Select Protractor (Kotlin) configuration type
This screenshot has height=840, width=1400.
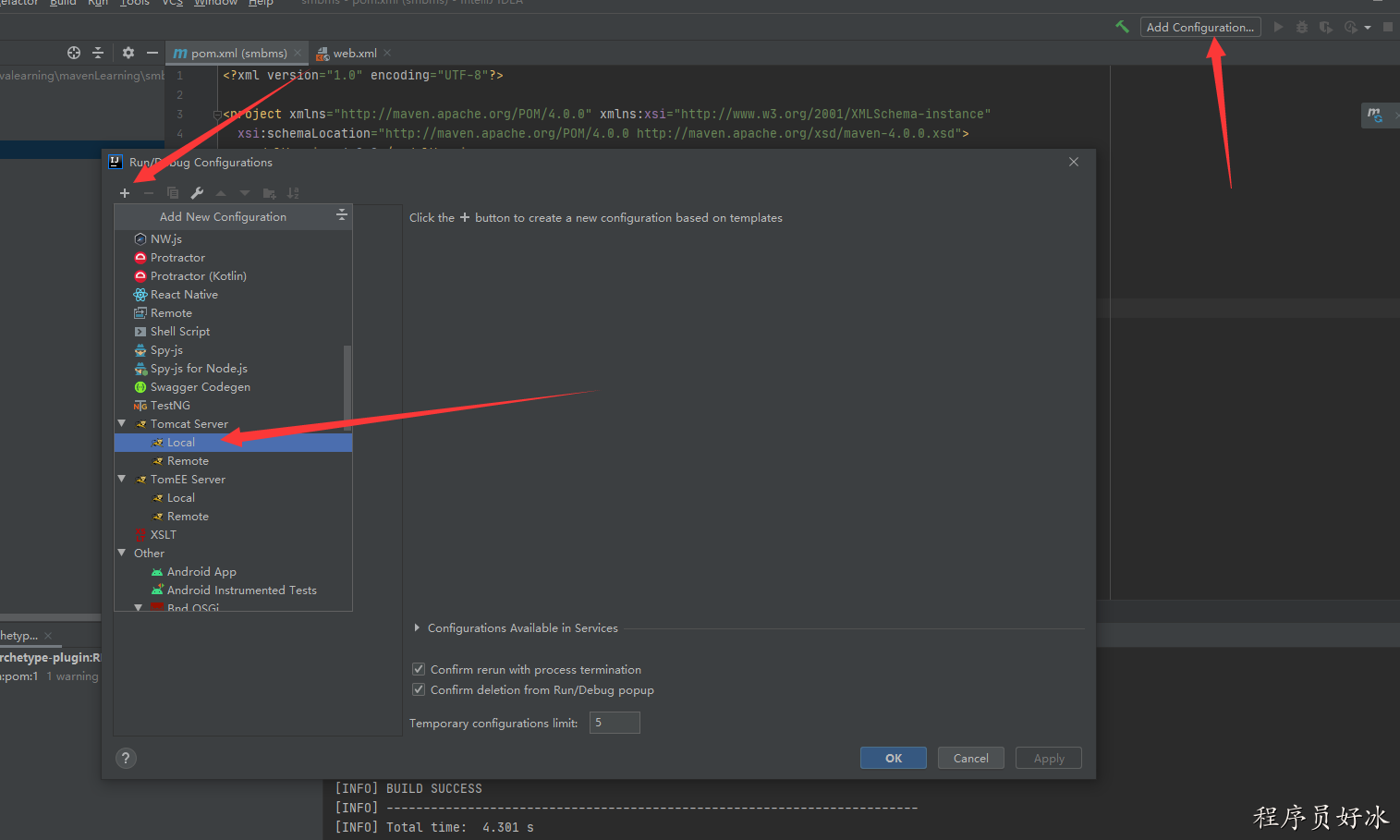coord(233,275)
